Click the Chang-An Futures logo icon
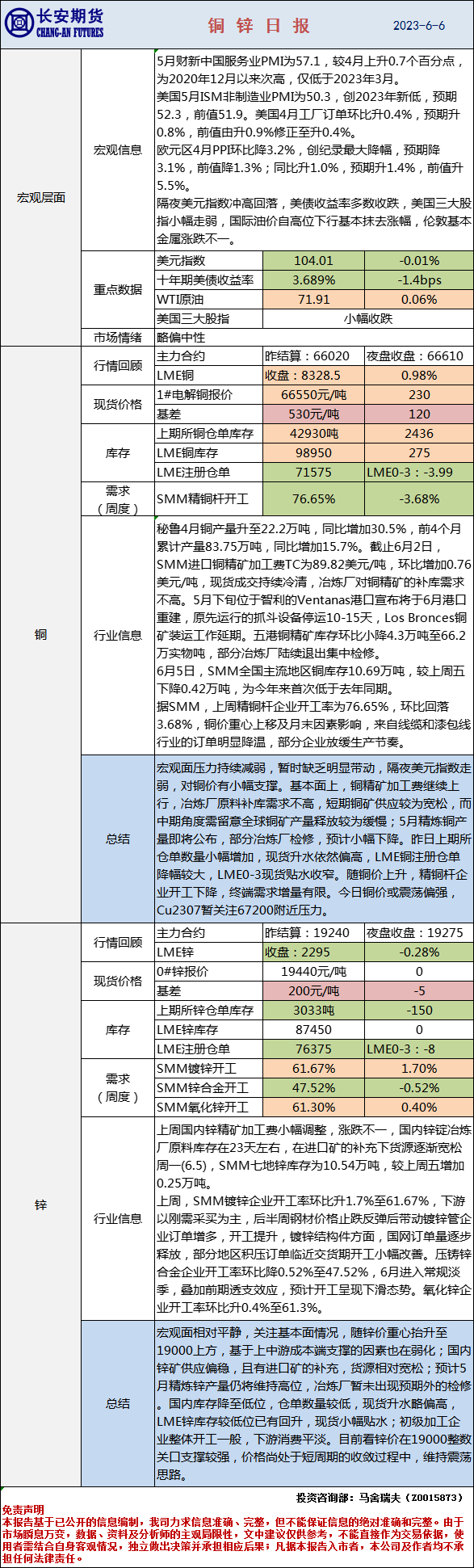Image resolution: width=474 pixels, height=1568 pixels. [x=19, y=24]
